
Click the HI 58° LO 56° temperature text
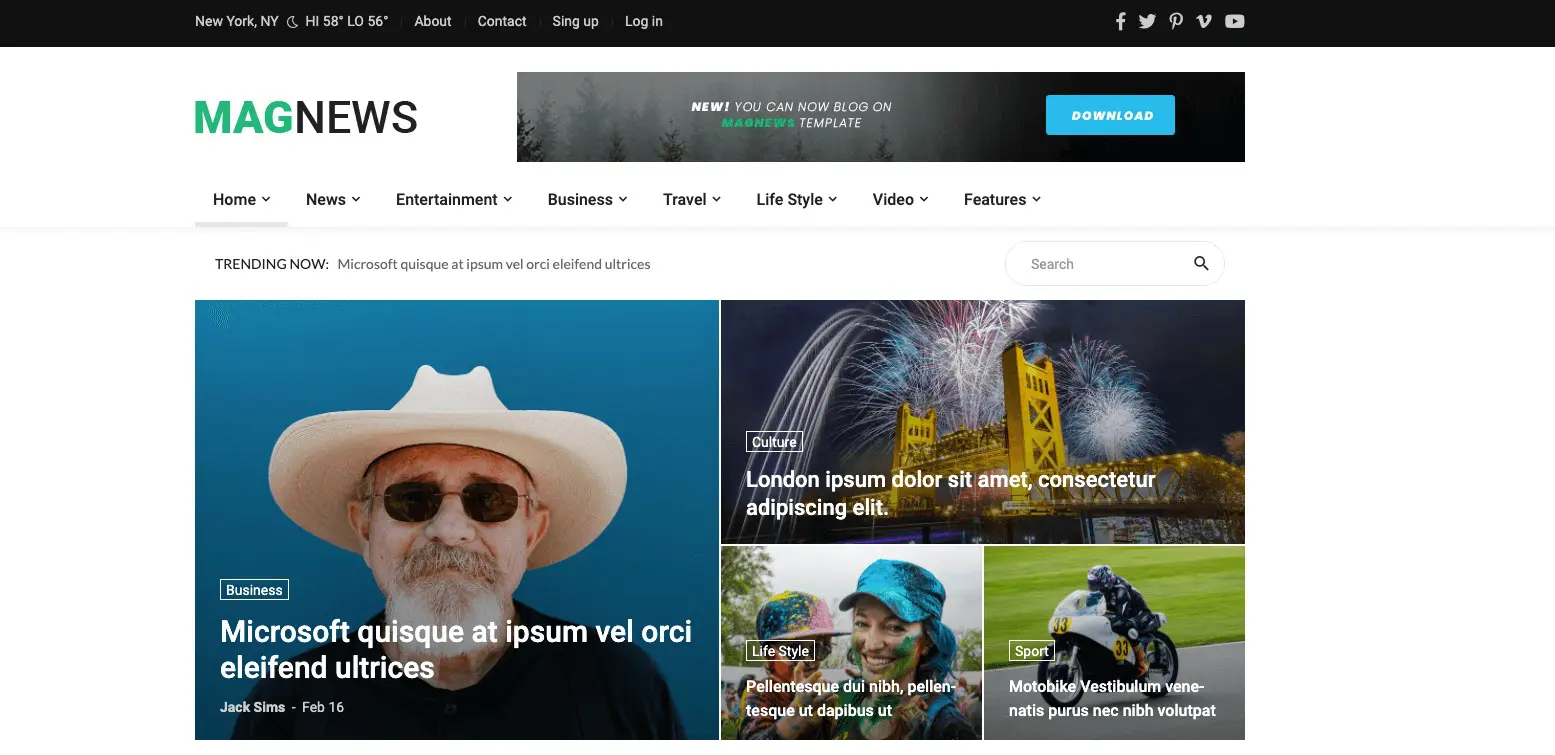347,21
